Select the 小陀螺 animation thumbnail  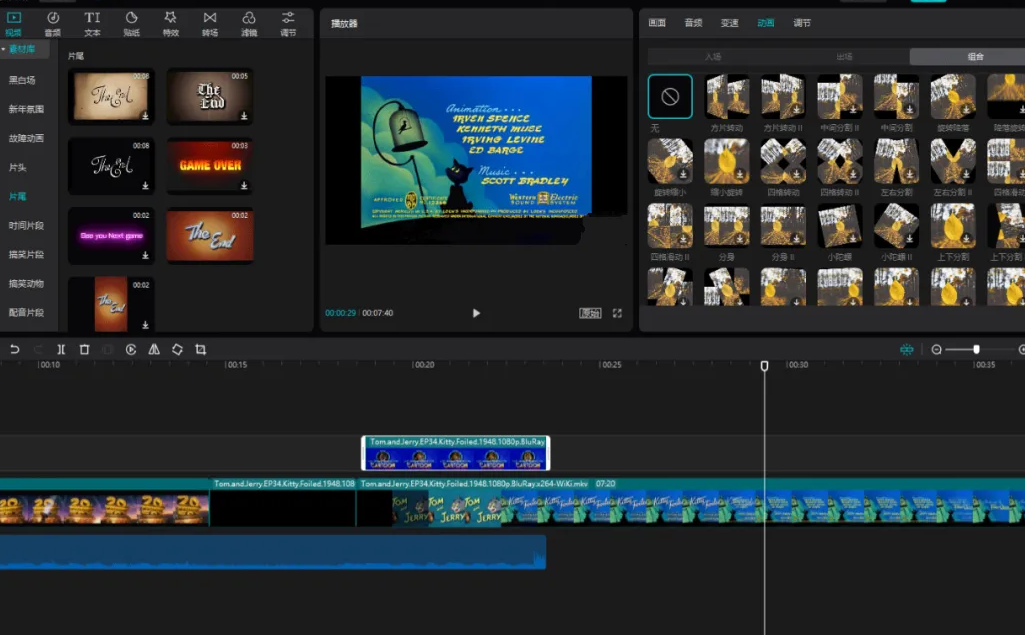tap(840, 226)
